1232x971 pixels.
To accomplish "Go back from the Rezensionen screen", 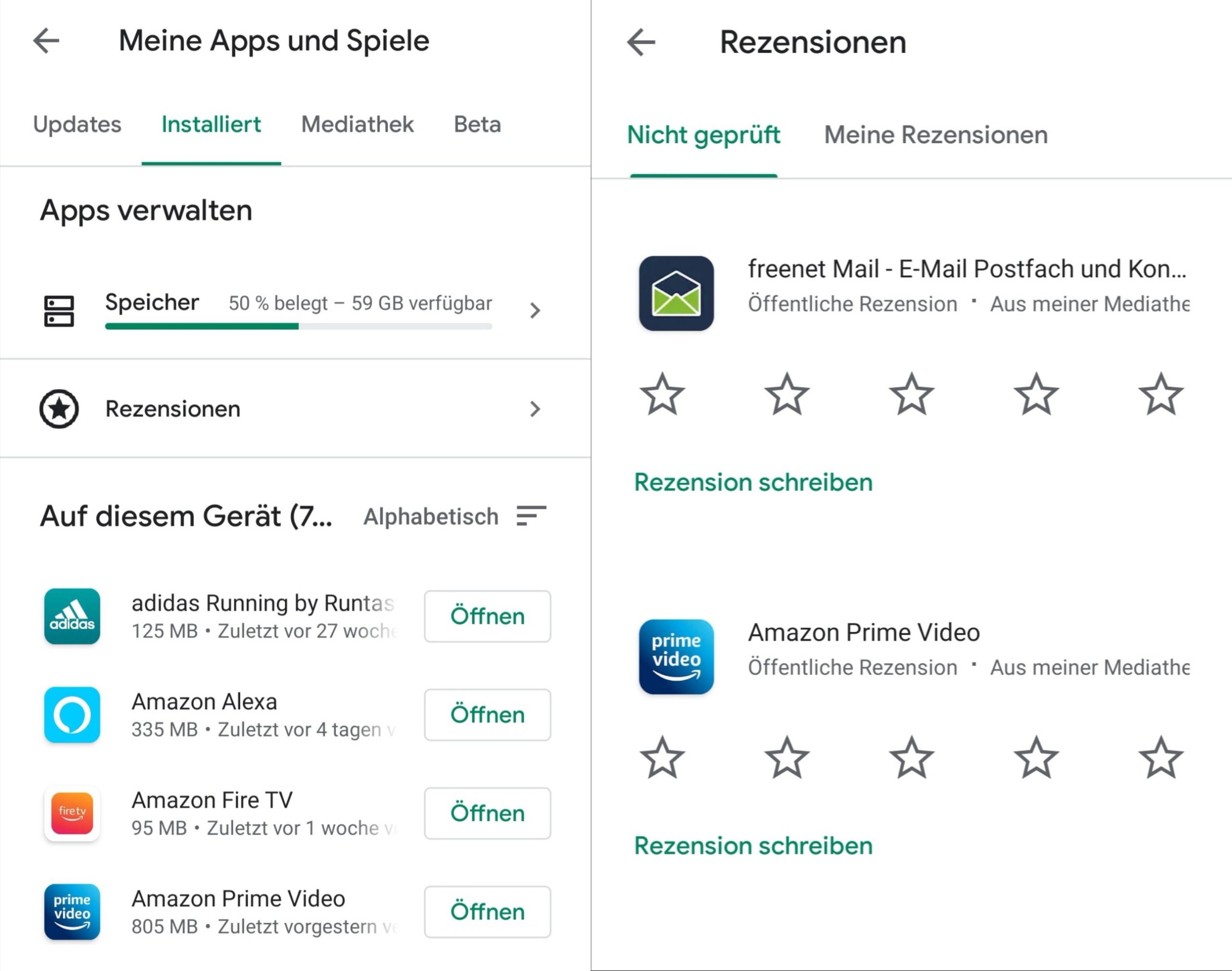I will [x=641, y=42].
